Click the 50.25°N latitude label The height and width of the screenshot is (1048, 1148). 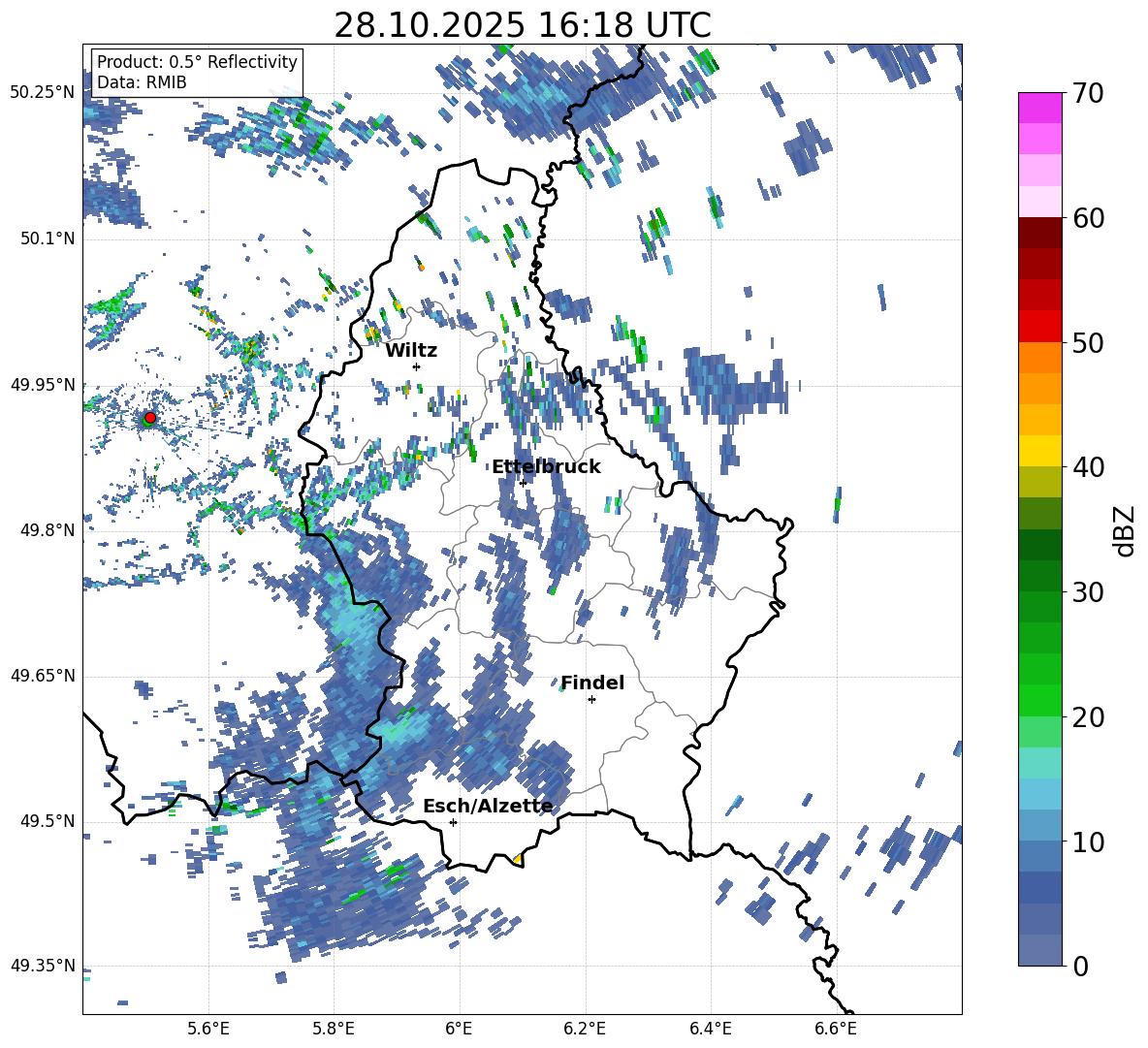click(43, 93)
